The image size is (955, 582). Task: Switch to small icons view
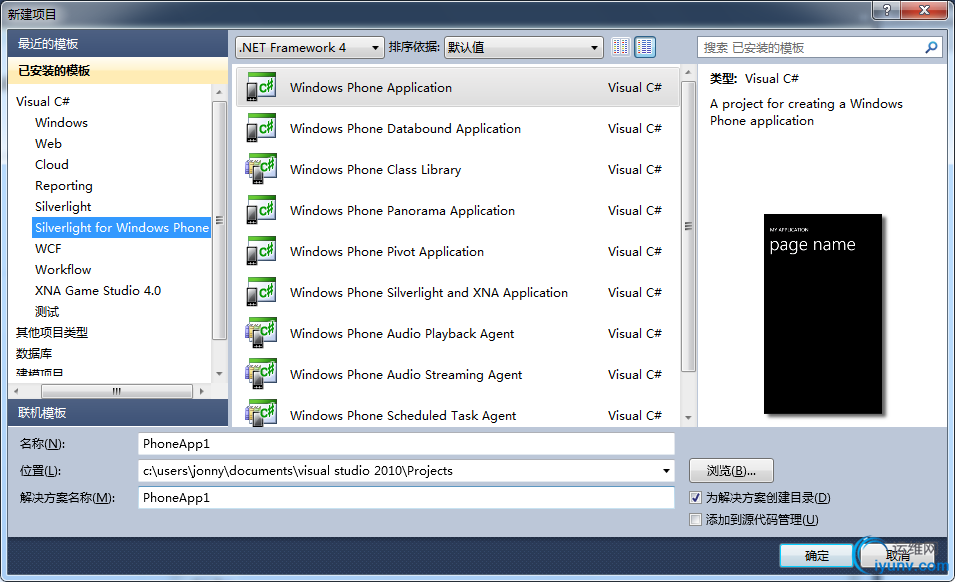[x=621, y=47]
